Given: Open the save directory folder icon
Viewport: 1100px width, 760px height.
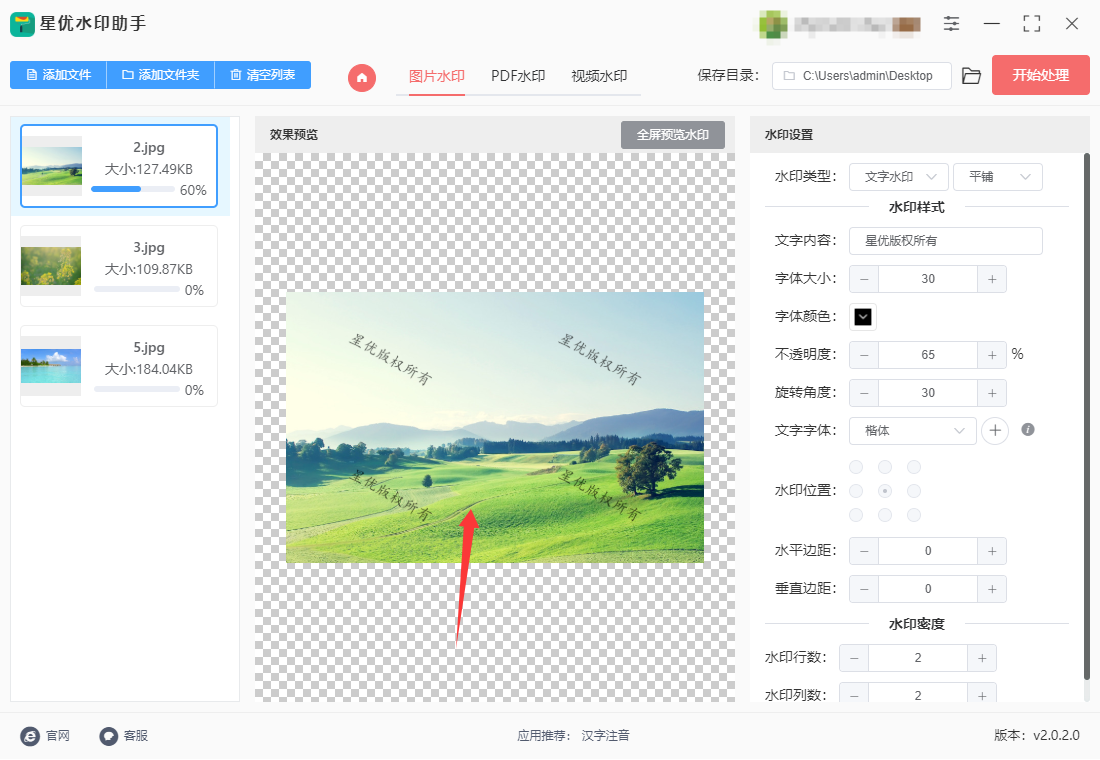Looking at the screenshot, I should tap(971, 76).
